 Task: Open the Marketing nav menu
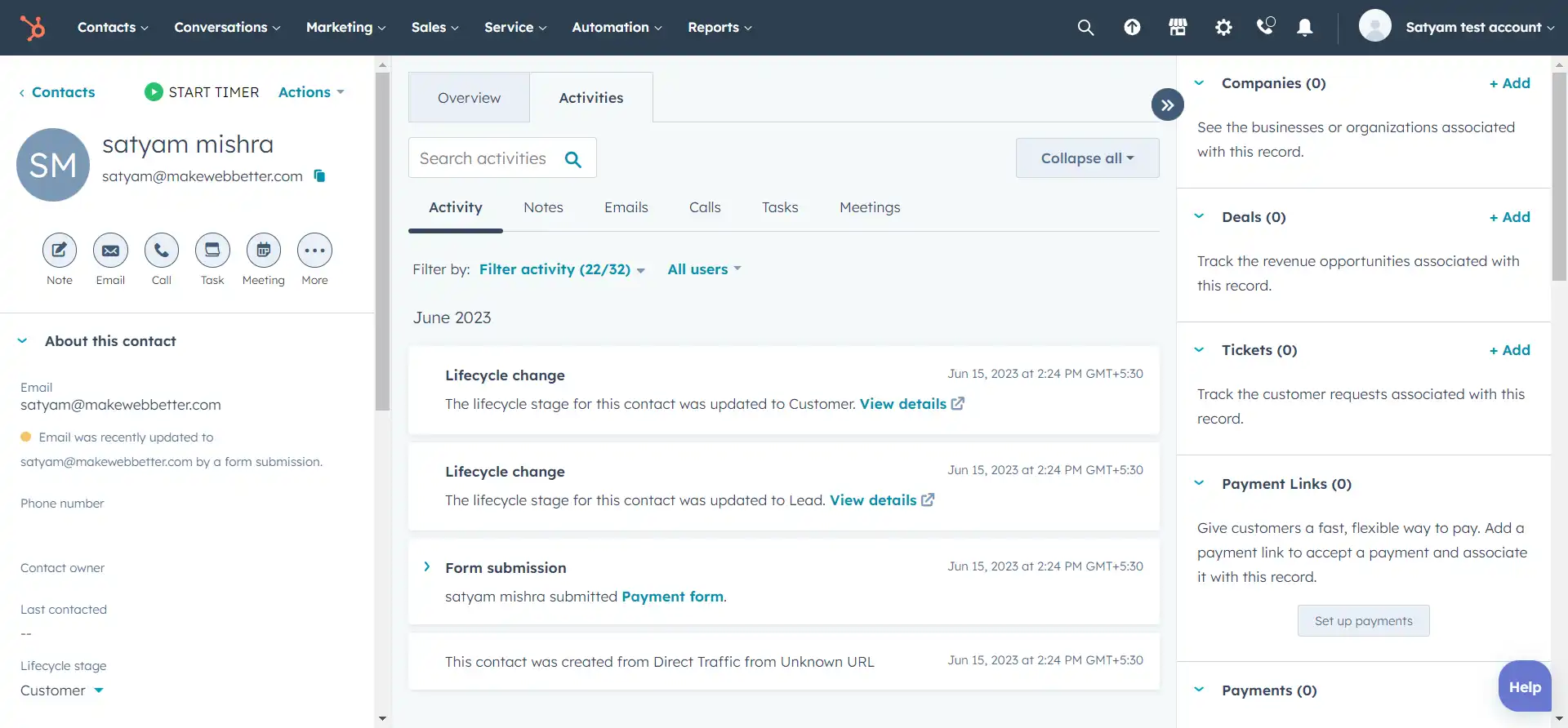(x=345, y=28)
